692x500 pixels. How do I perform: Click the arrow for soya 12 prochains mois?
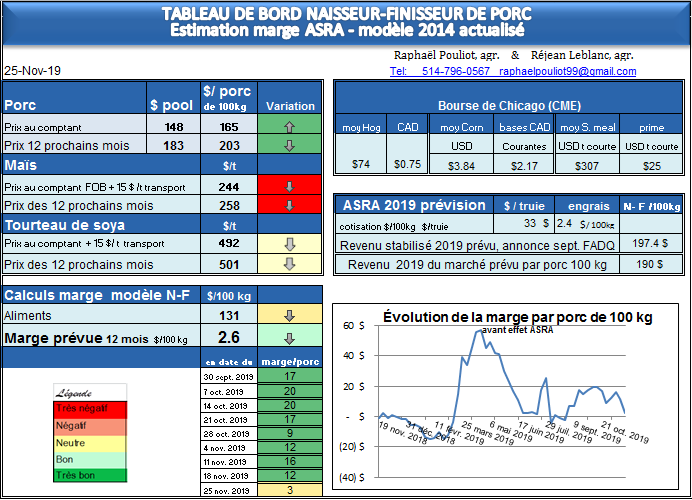(x=290, y=264)
